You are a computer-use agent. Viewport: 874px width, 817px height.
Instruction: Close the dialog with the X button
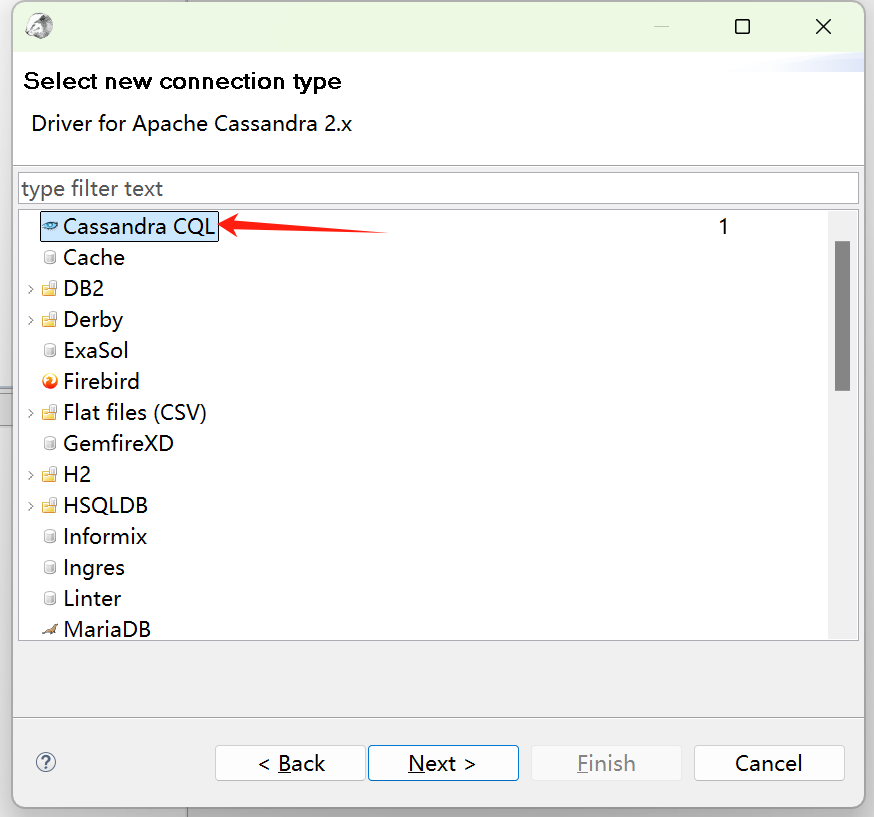[823, 26]
